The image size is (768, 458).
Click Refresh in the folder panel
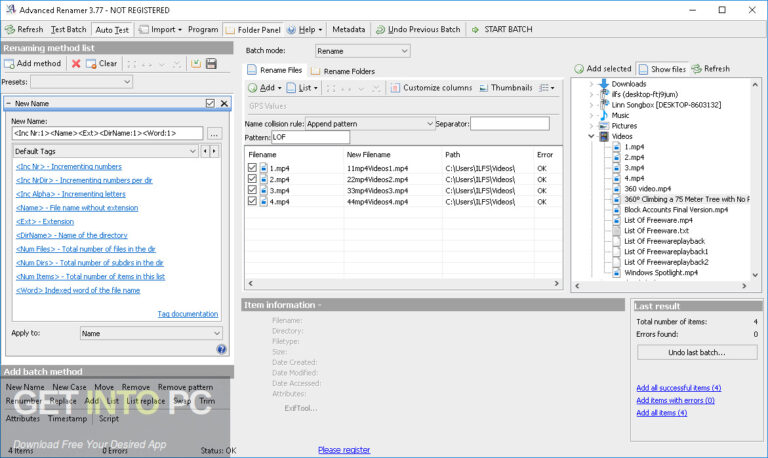pos(711,69)
